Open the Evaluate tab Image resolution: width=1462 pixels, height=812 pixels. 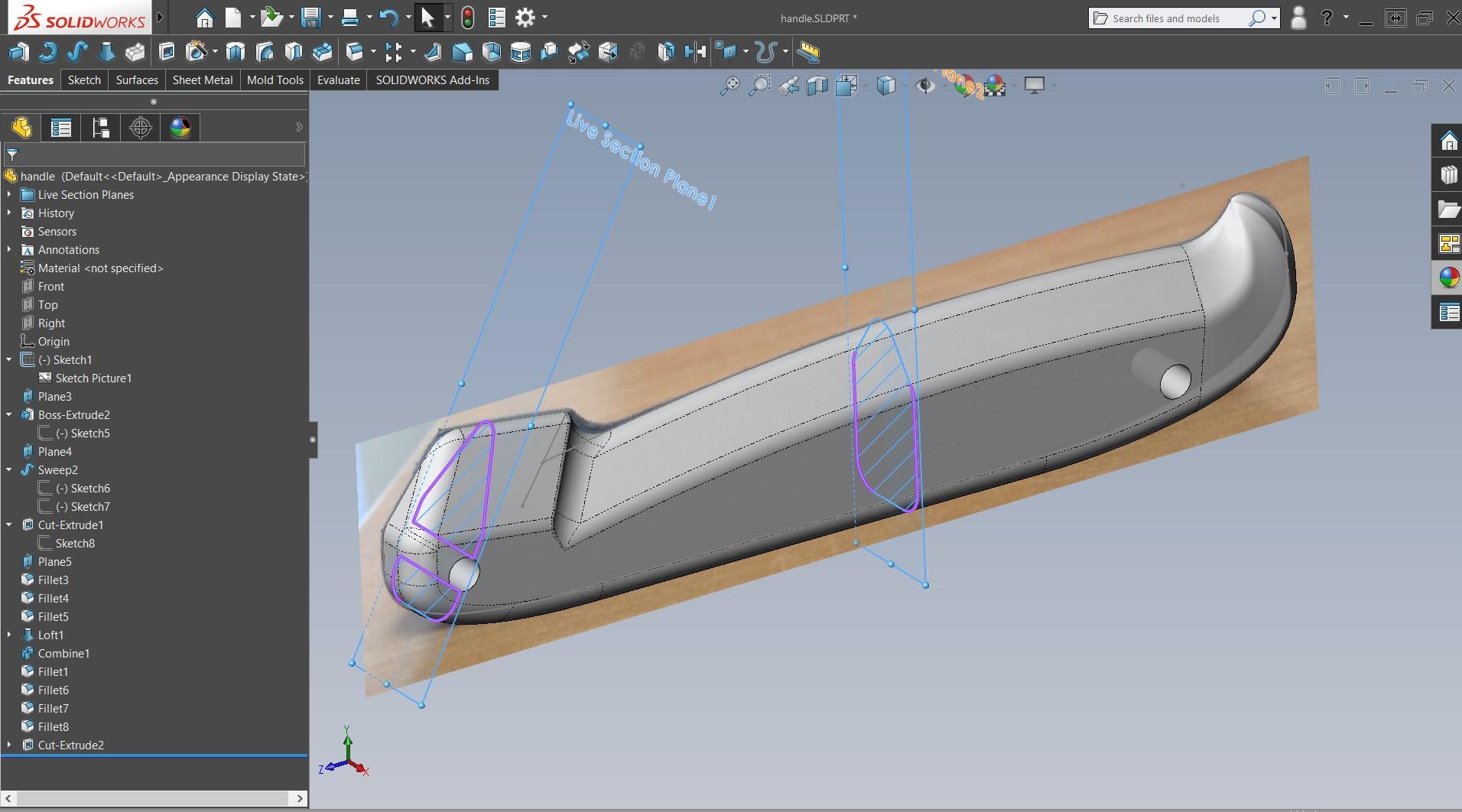339,80
